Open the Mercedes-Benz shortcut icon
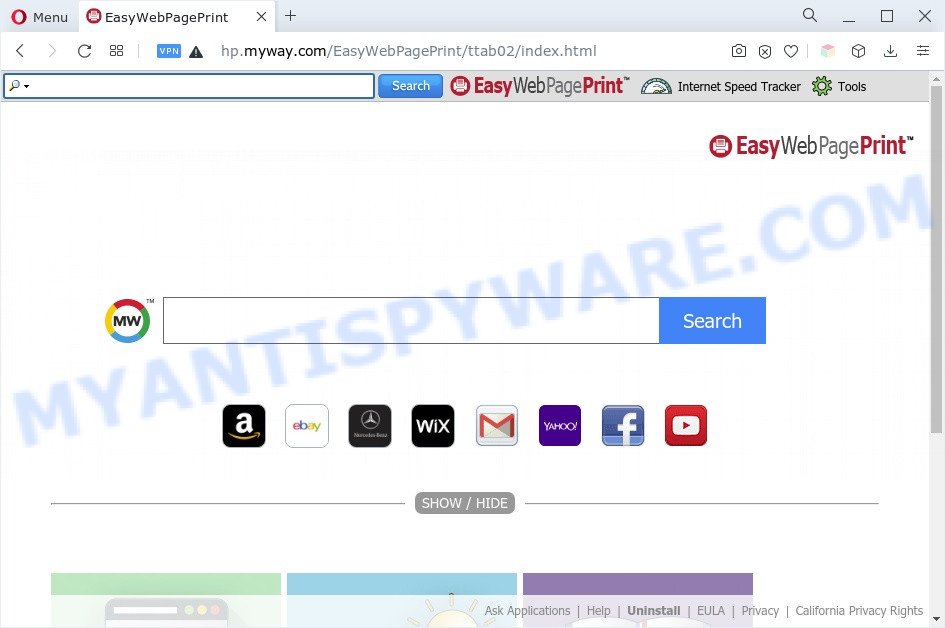Image resolution: width=945 pixels, height=628 pixels. pos(370,426)
